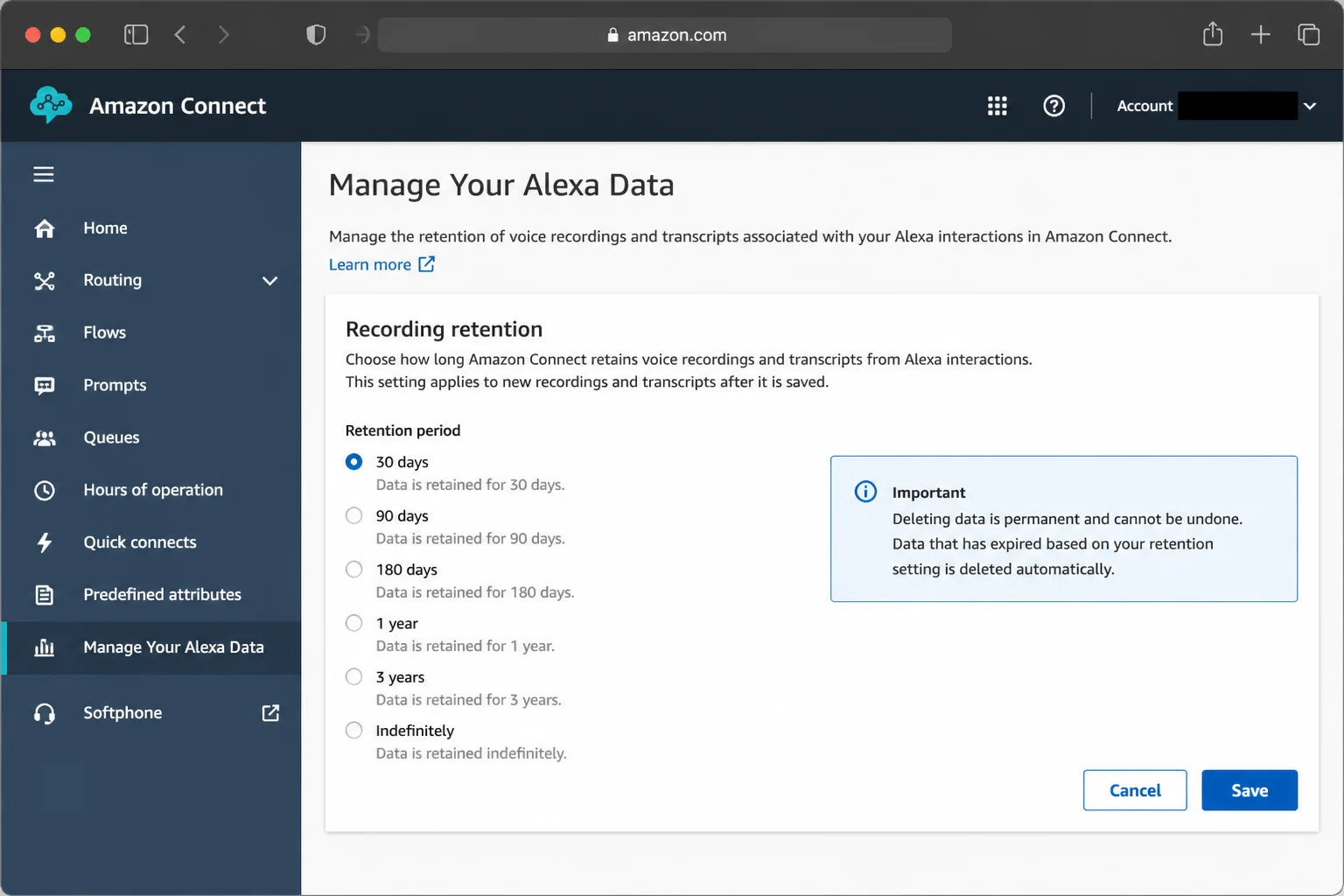Select the Indefinitely retention option
This screenshot has width=1344, height=896.
click(x=354, y=731)
